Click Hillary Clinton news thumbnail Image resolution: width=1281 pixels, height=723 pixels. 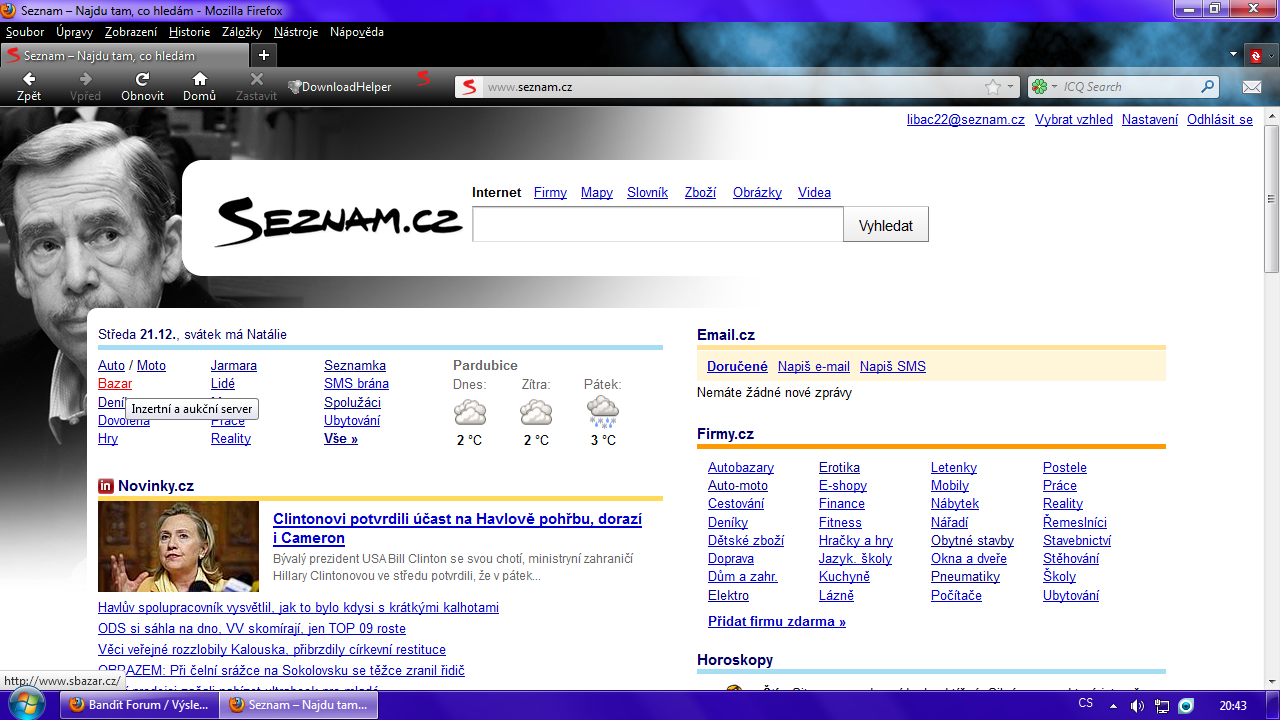tap(178, 546)
